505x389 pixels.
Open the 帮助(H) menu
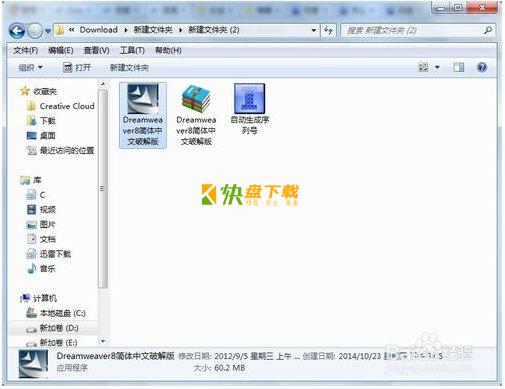click(168, 50)
